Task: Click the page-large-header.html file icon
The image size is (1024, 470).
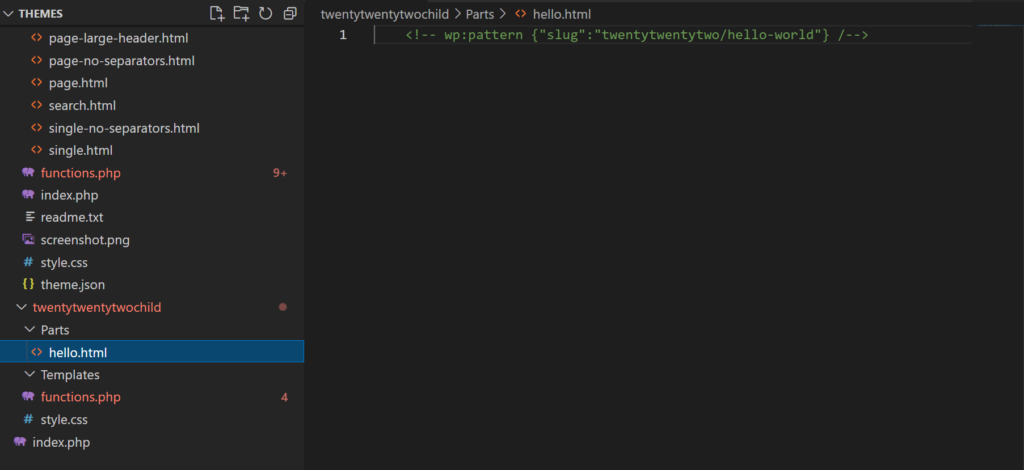Action: [37, 39]
